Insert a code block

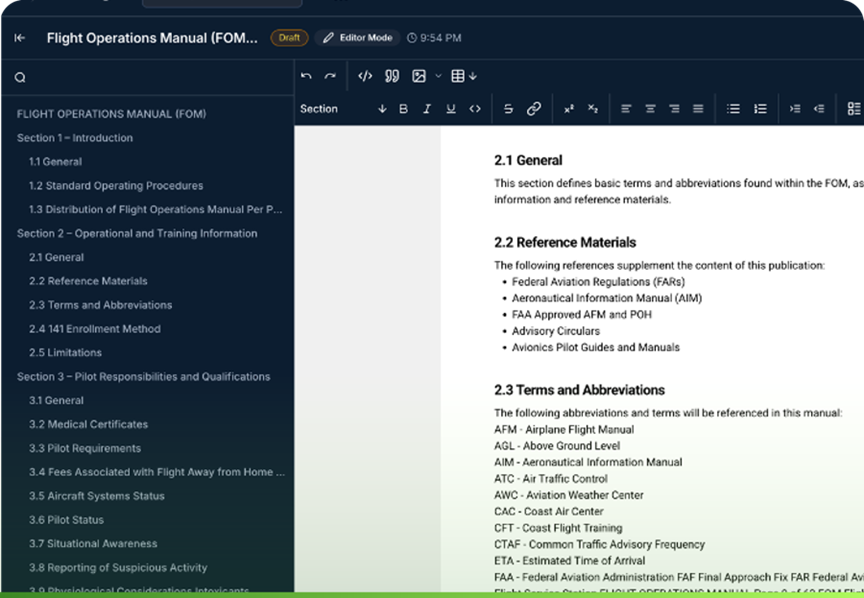(x=365, y=76)
